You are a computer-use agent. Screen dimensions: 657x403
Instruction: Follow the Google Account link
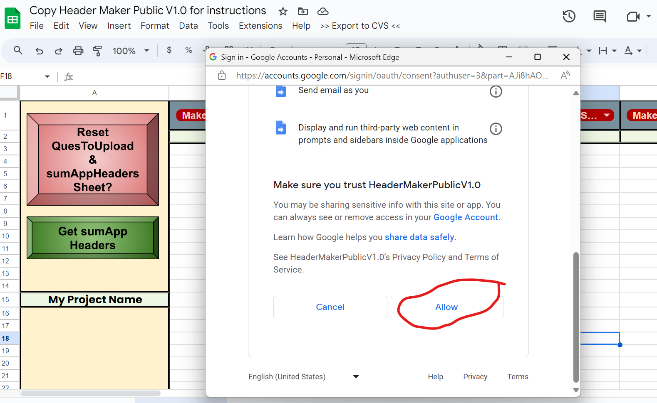(x=466, y=217)
